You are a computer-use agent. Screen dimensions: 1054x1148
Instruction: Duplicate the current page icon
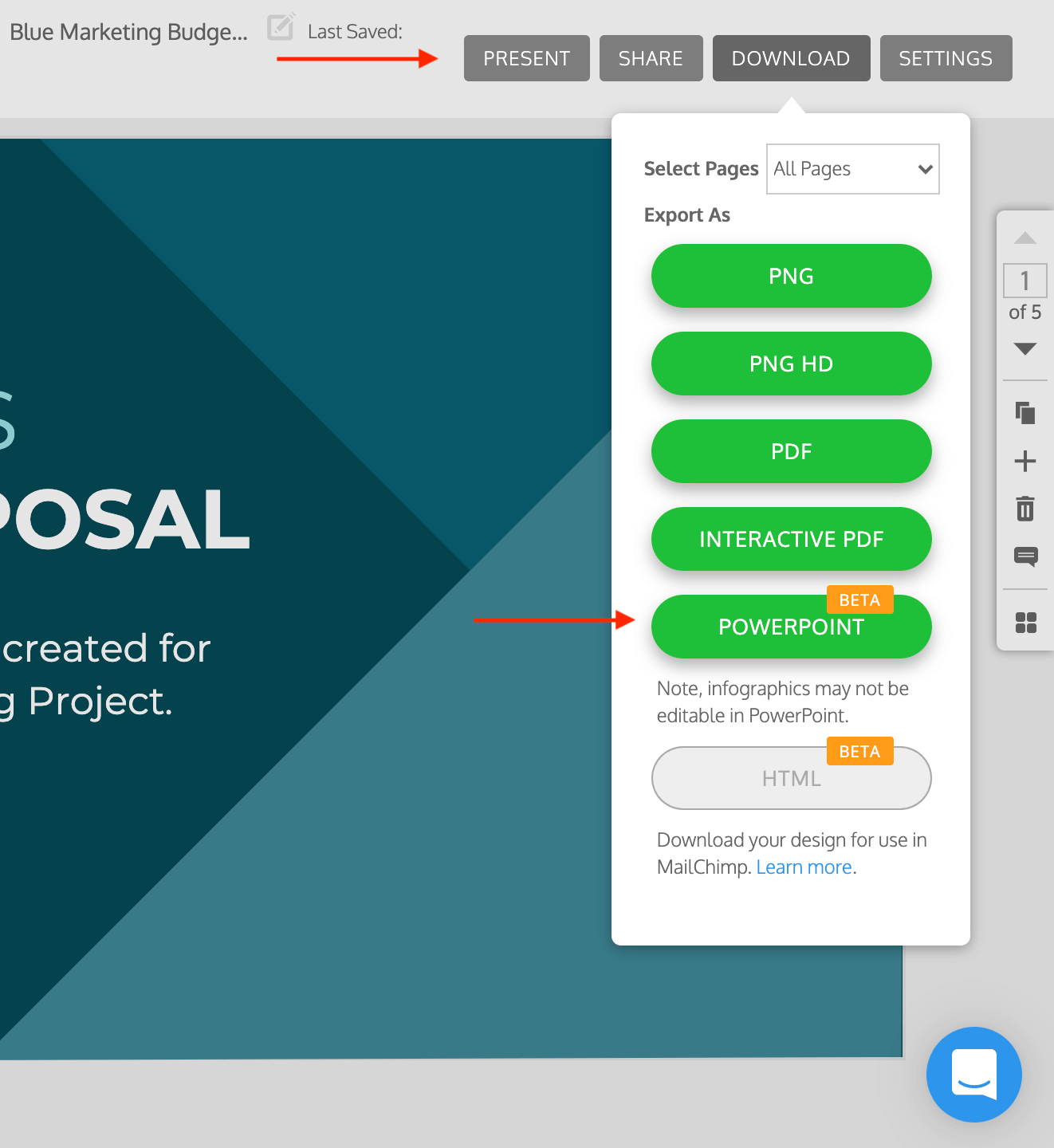[1025, 413]
